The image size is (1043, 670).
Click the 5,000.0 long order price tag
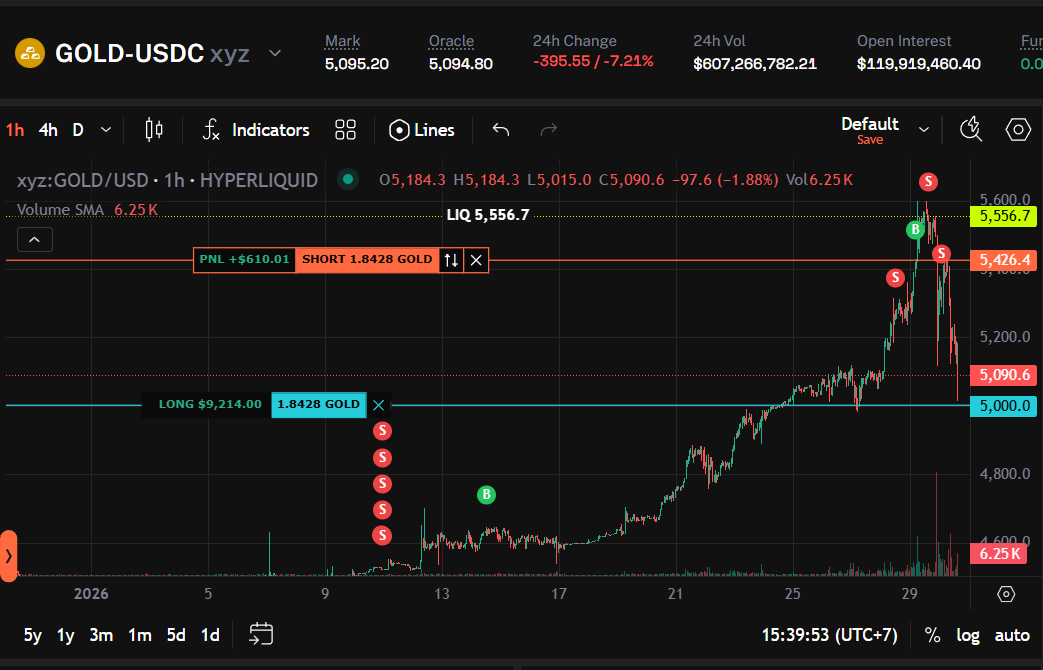1003,406
